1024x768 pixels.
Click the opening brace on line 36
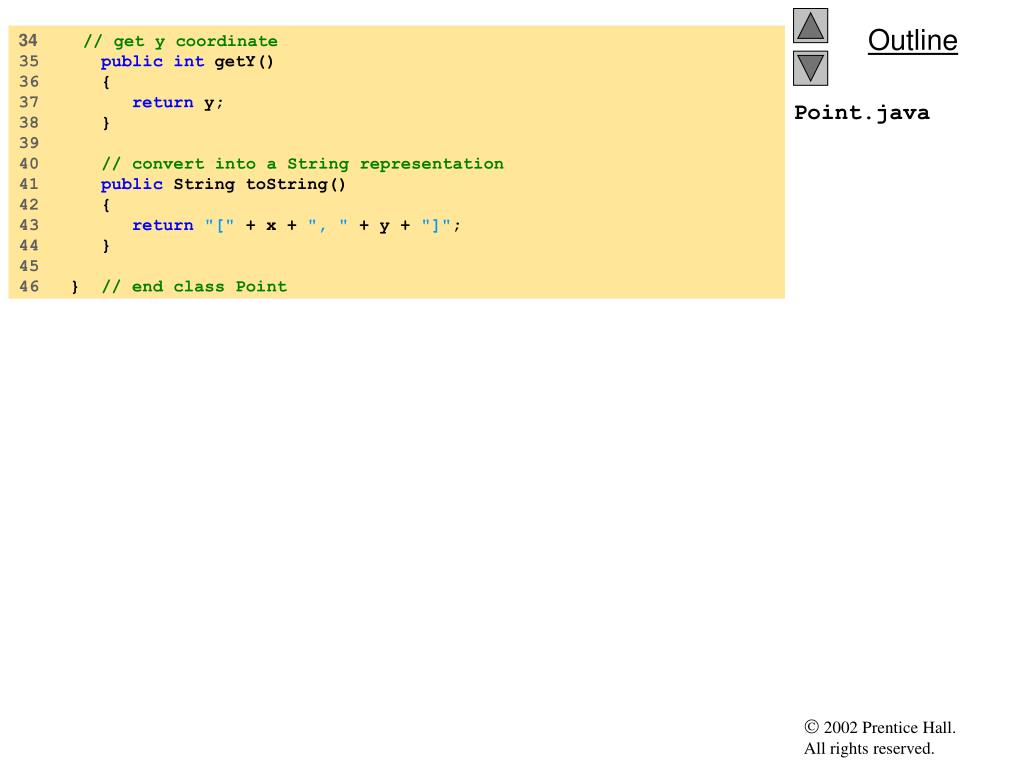[106, 82]
